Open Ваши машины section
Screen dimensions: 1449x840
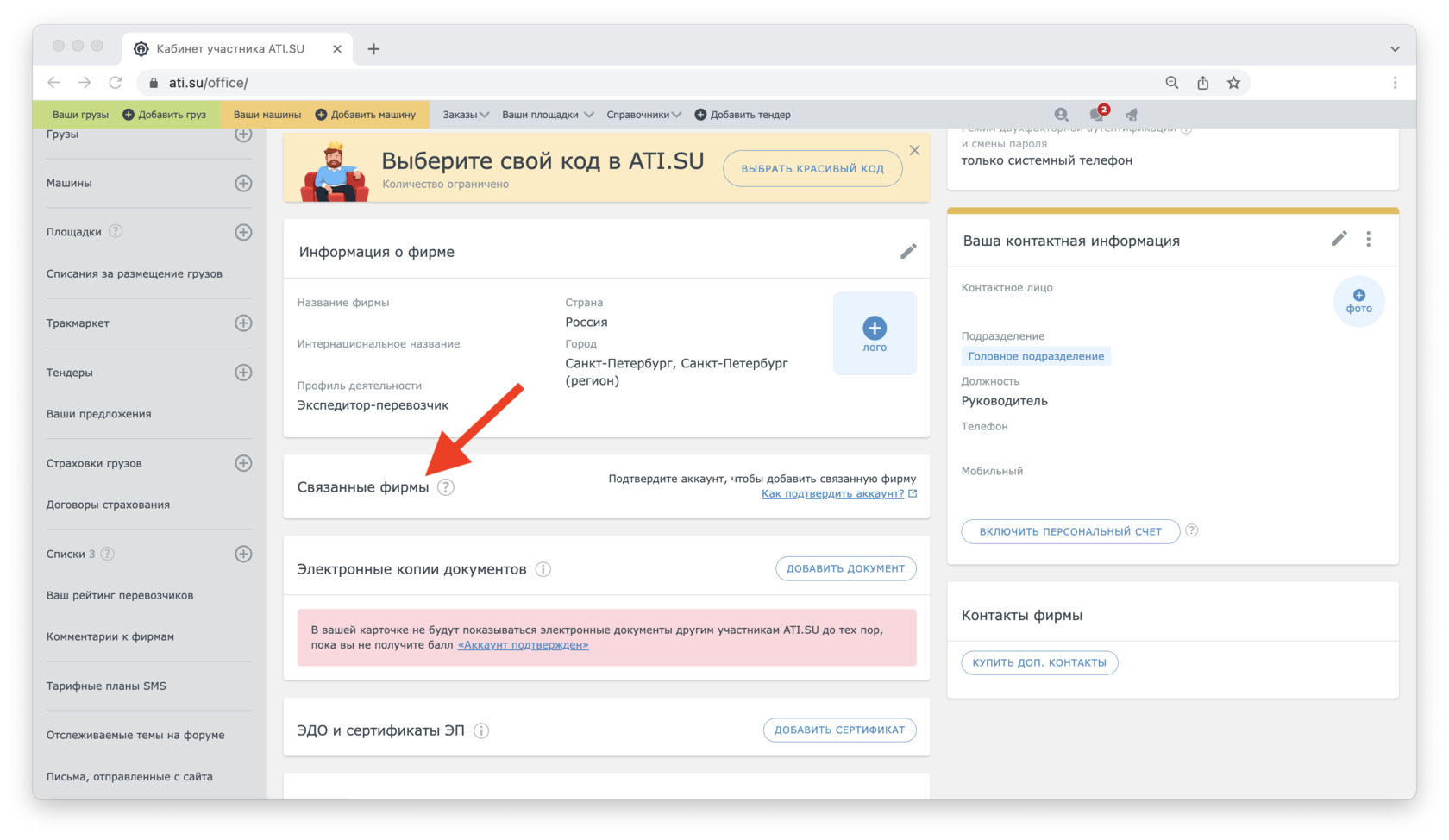pyautogui.click(x=267, y=115)
